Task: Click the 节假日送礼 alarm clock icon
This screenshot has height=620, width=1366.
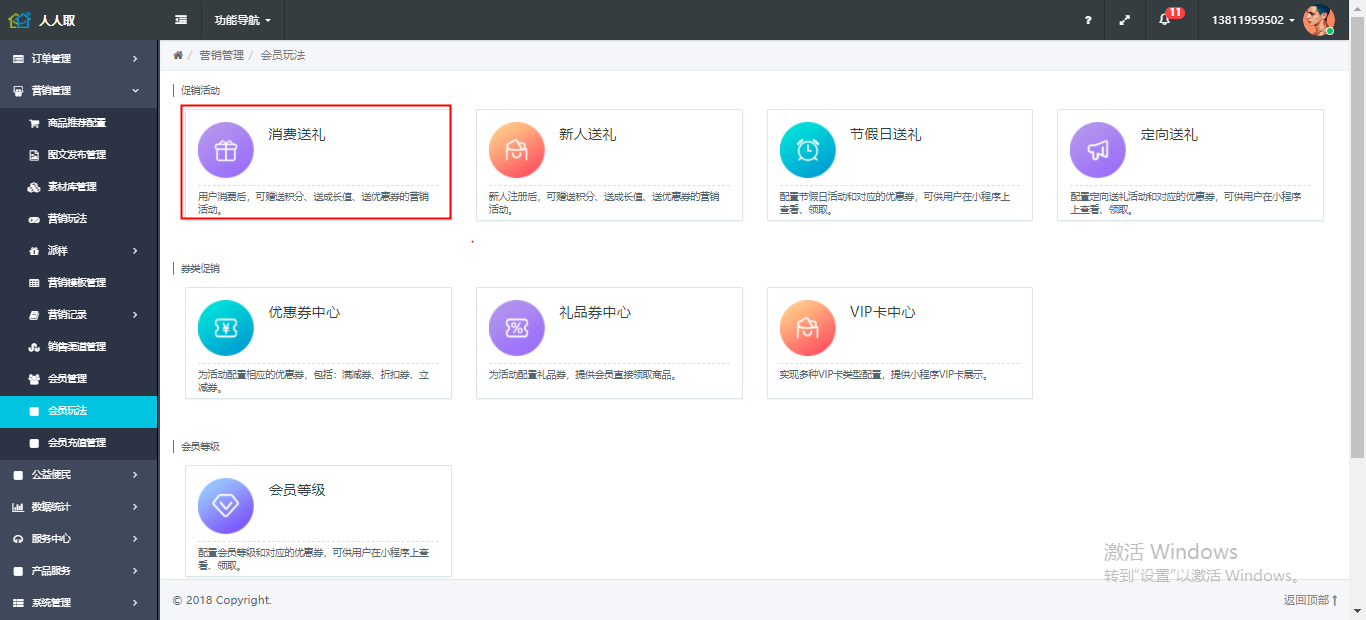Action: click(x=808, y=150)
